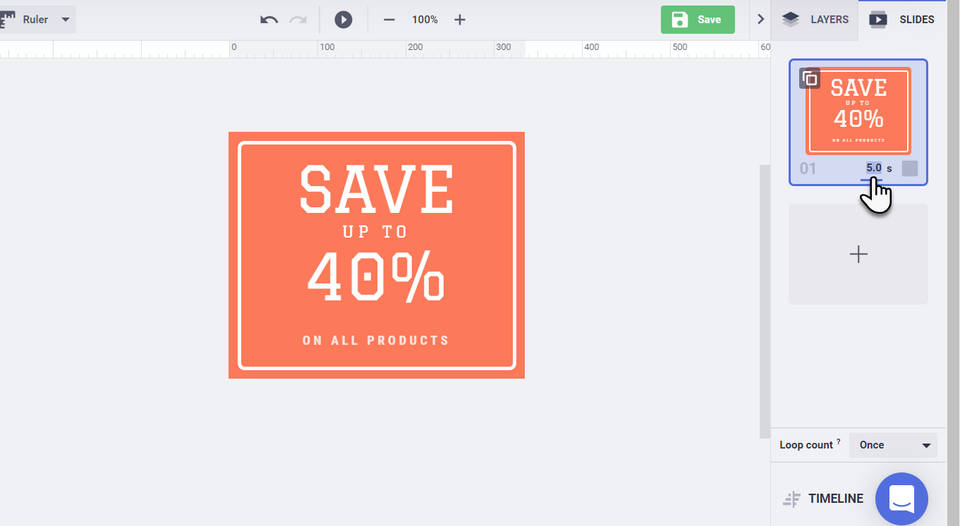Collapse the right panel with the chevron
Viewport: 960px width, 526px height.
pos(760,19)
